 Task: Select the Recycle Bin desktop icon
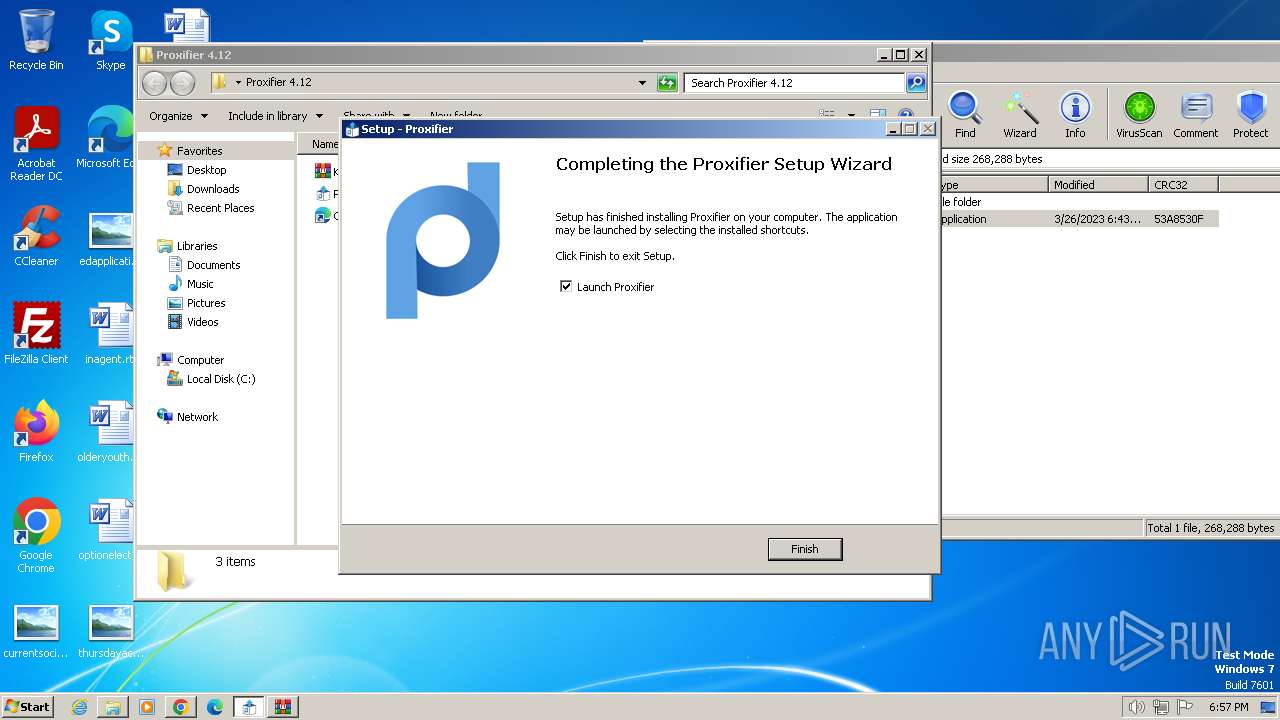(x=36, y=40)
